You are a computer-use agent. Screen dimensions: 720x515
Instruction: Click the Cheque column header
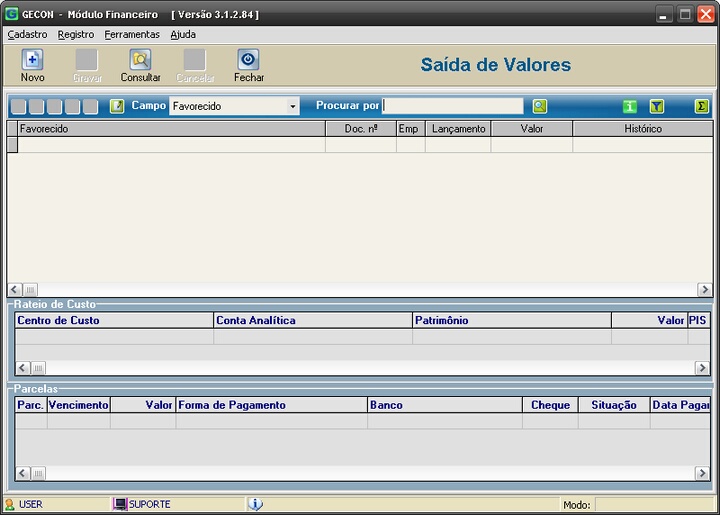click(x=550, y=405)
